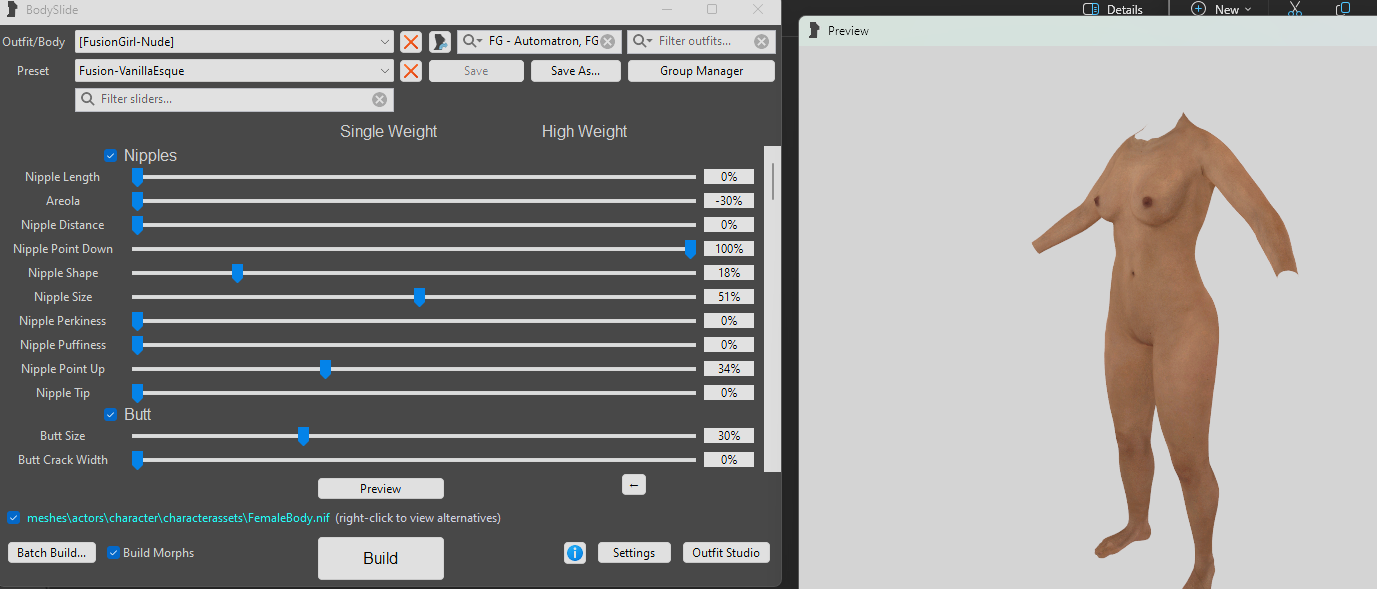Click the Butt Size 30% value box

(x=729, y=436)
